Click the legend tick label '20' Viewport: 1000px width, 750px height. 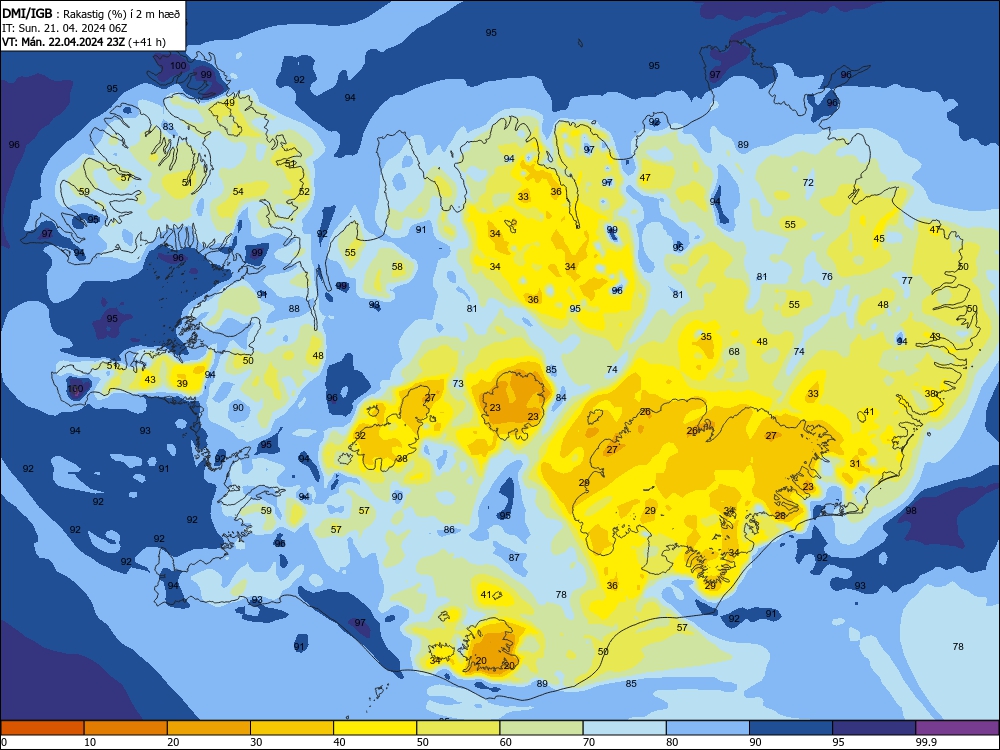(x=173, y=742)
